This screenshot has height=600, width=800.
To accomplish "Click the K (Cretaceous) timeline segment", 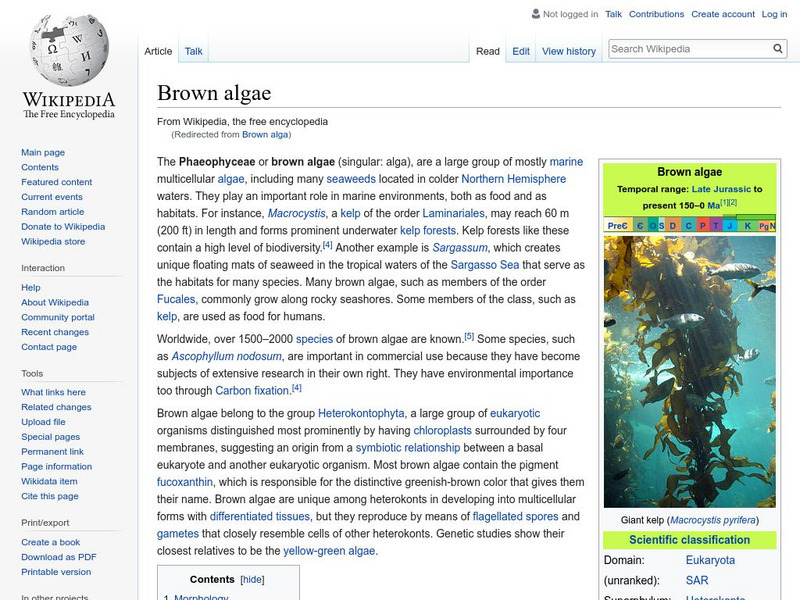I will 747,226.
